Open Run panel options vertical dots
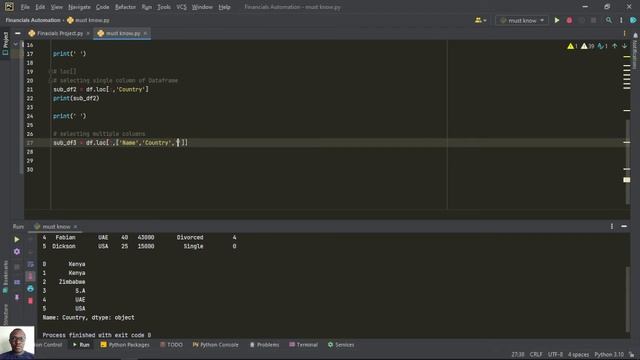 click(611, 227)
